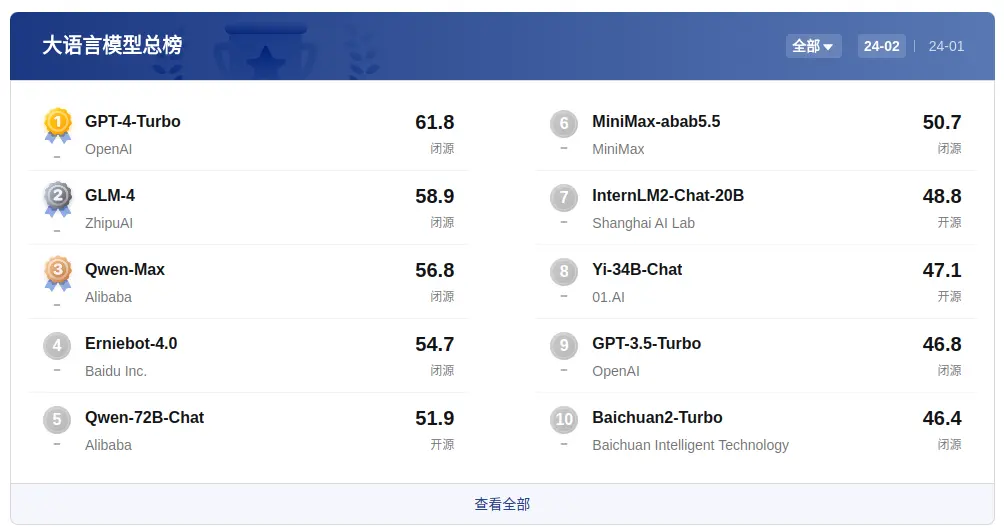Click the 闭源 tag under score 61.8
The height and width of the screenshot is (530, 1004).
[x=442, y=149]
